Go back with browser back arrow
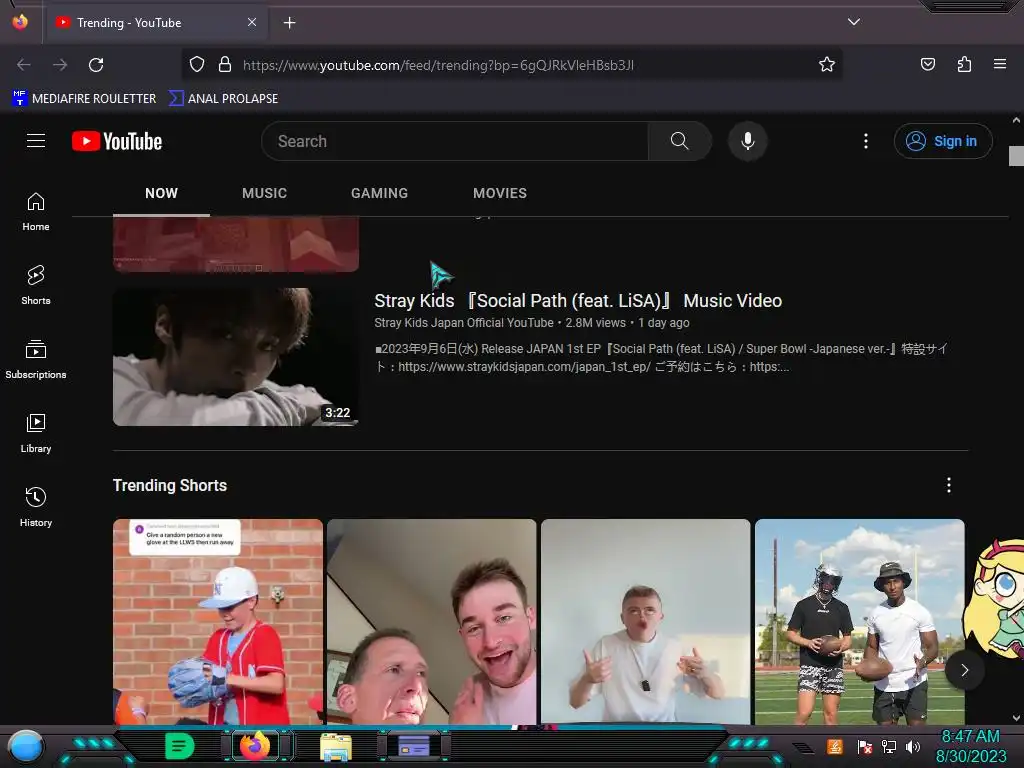The image size is (1024, 768). click(24, 65)
